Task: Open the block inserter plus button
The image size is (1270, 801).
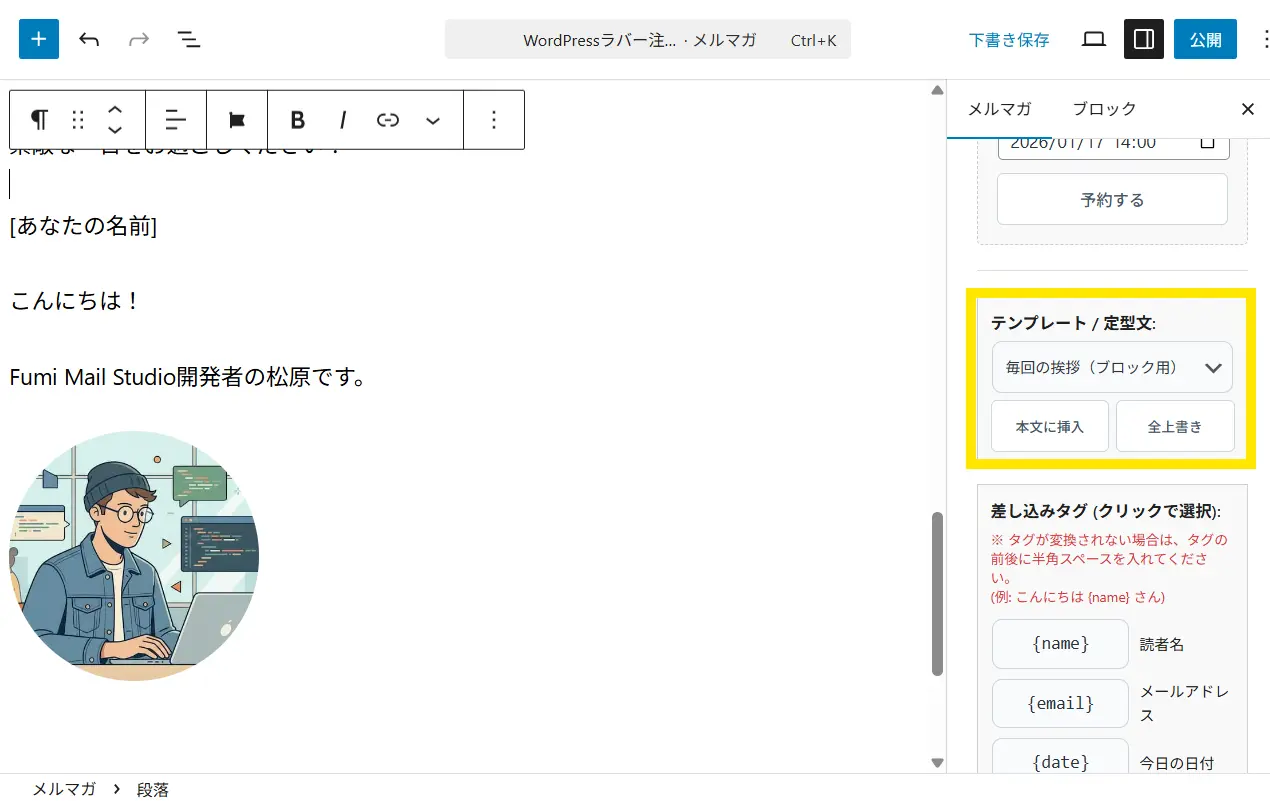Action: (39, 39)
